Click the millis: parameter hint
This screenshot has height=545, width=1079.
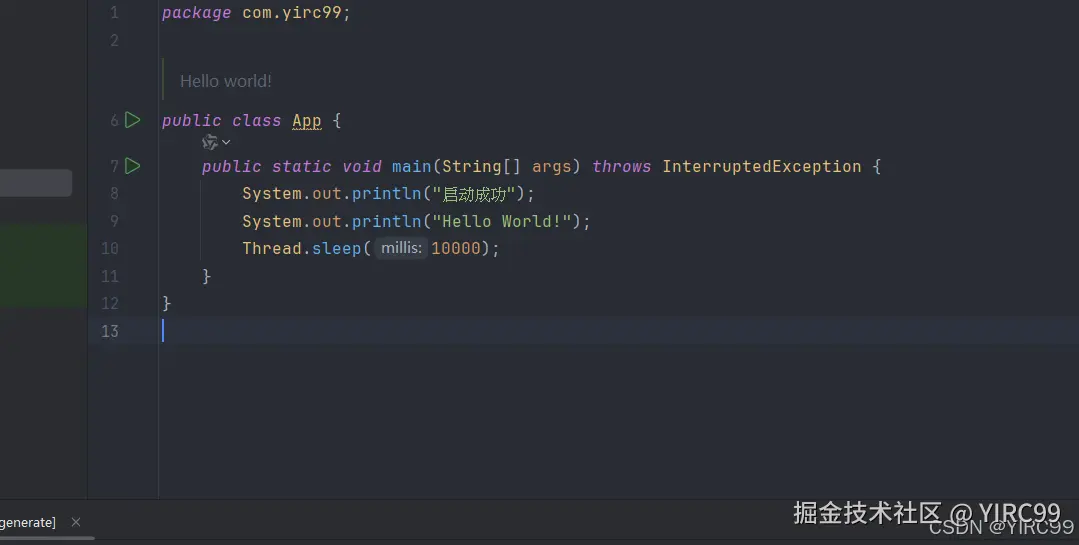coord(401,248)
